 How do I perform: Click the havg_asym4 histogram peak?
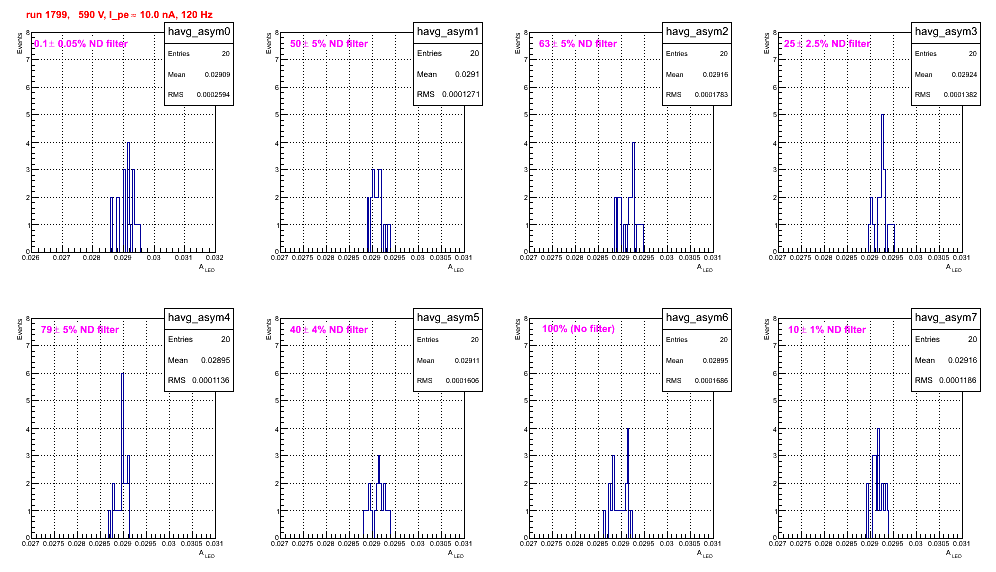click(x=123, y=374)
